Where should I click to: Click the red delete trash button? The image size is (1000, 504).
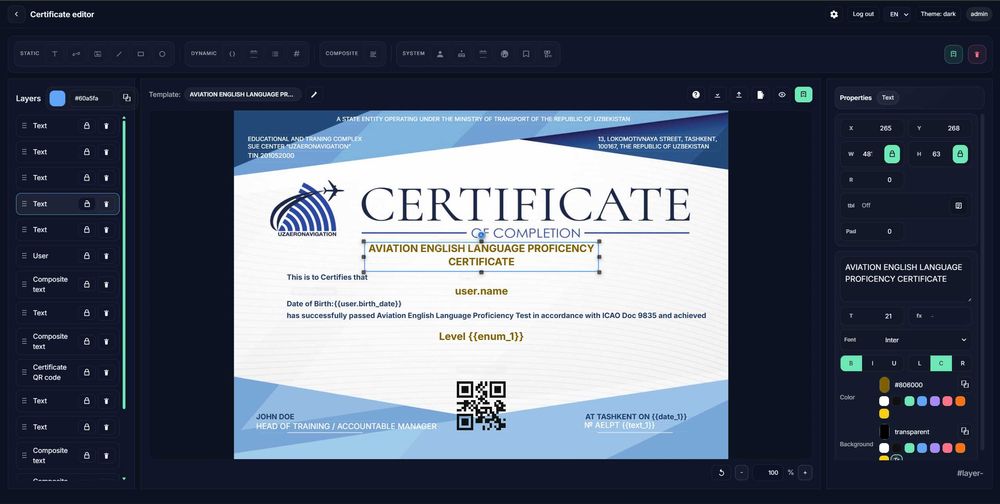tap(977, 54)
